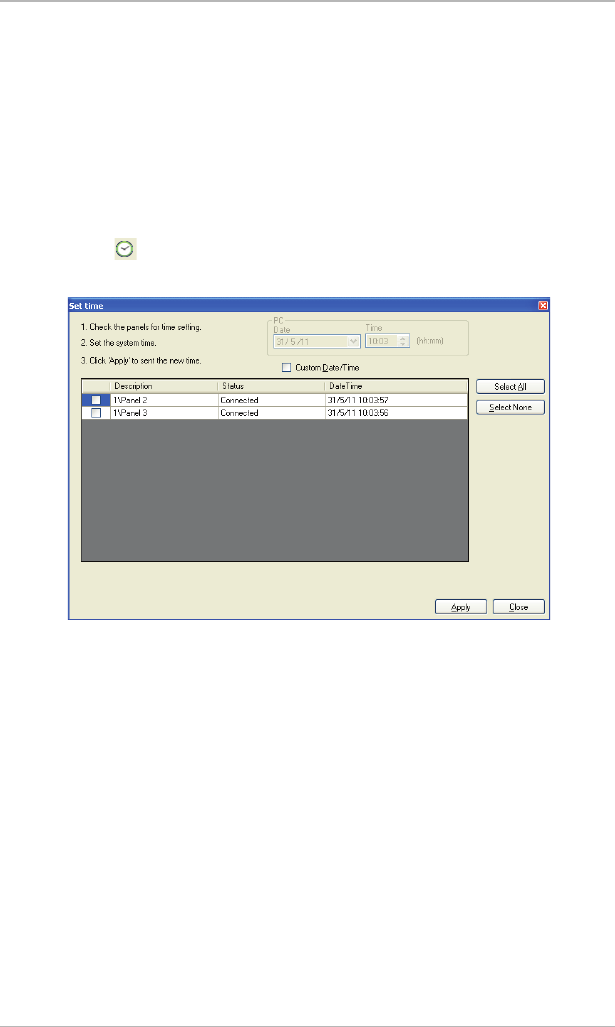Click the 31/5/11 10:03:56 cell

pyautogui.click(x=396, y=413)
